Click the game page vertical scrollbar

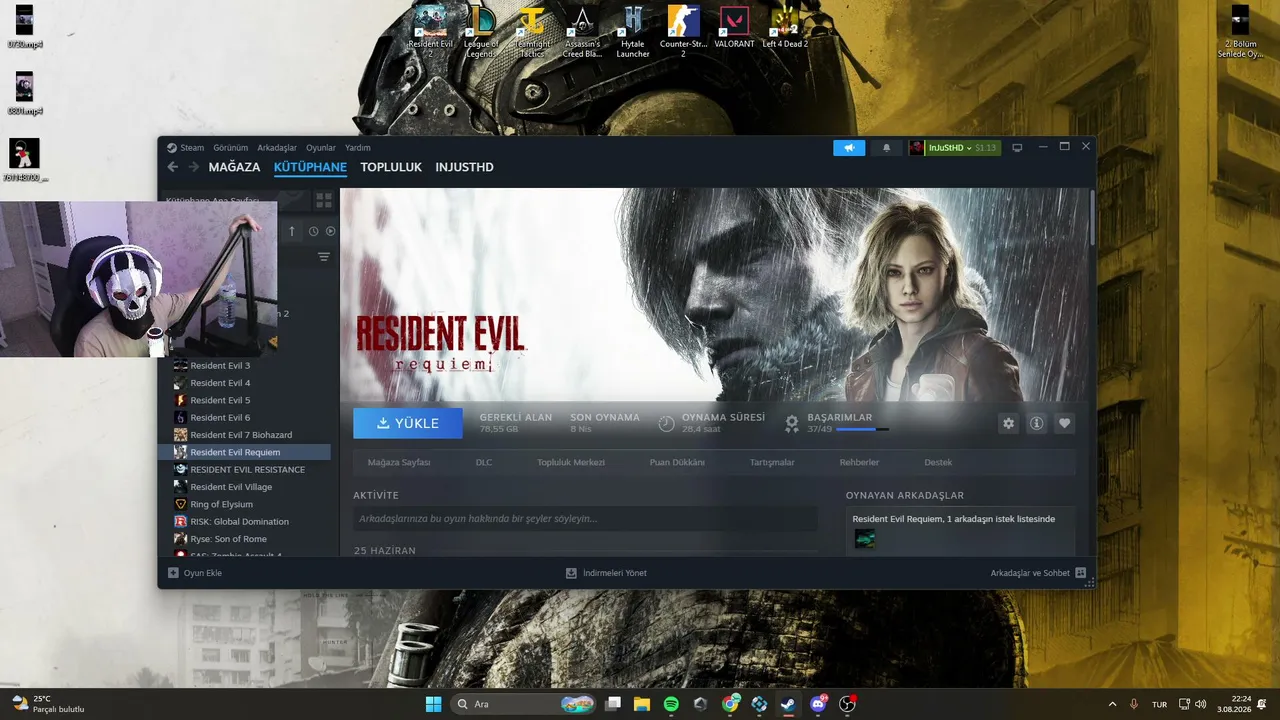click(1091, 217)
